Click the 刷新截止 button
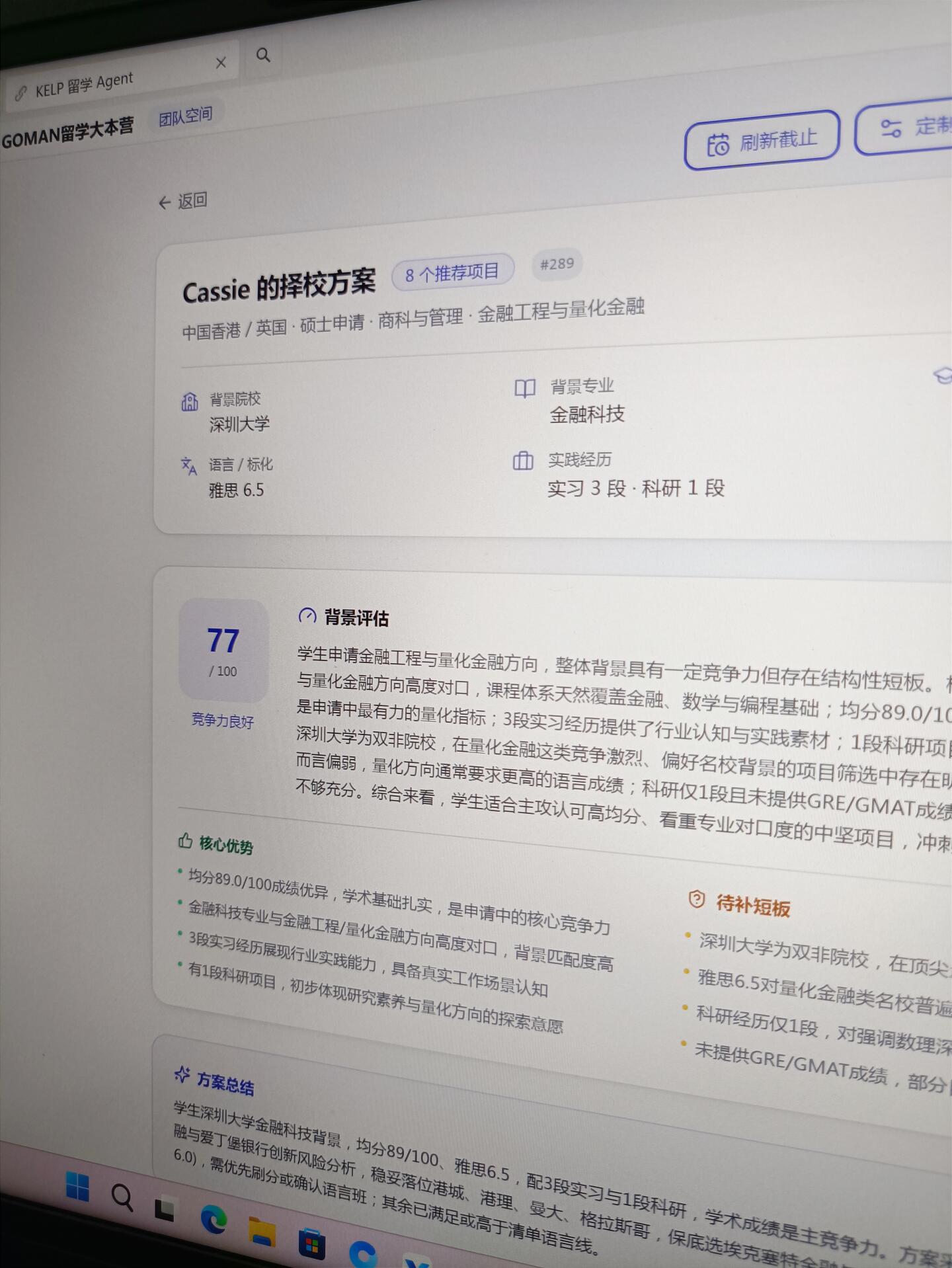This screenshot has height=1268, width=952. point(762,141)
